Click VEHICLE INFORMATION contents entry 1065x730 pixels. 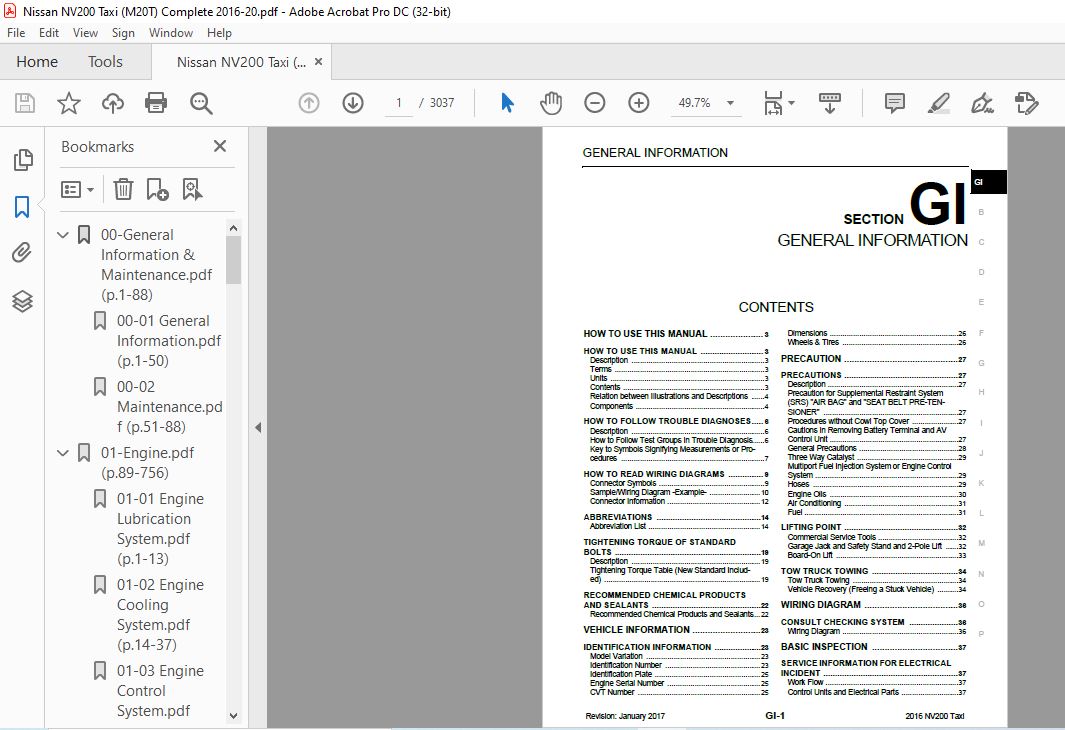tap(675, 629)
